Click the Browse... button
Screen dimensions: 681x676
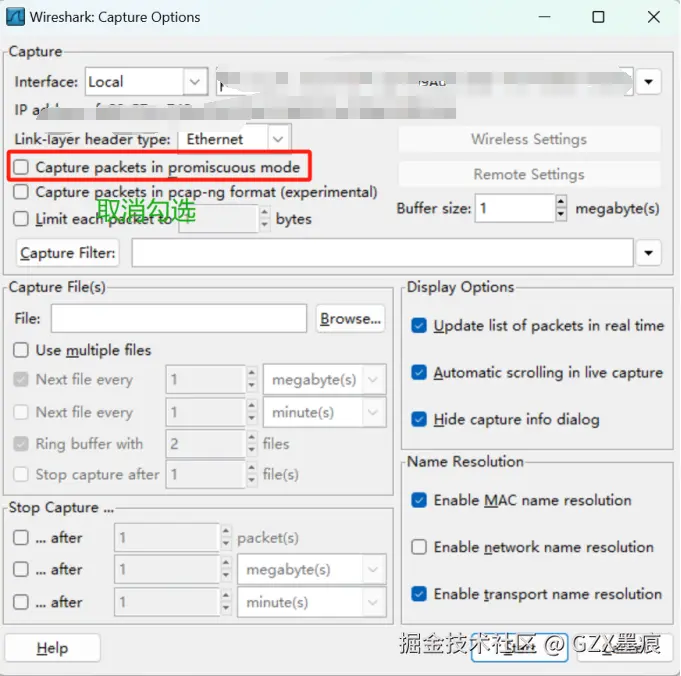pyautogui.click(x=350, y=318)
